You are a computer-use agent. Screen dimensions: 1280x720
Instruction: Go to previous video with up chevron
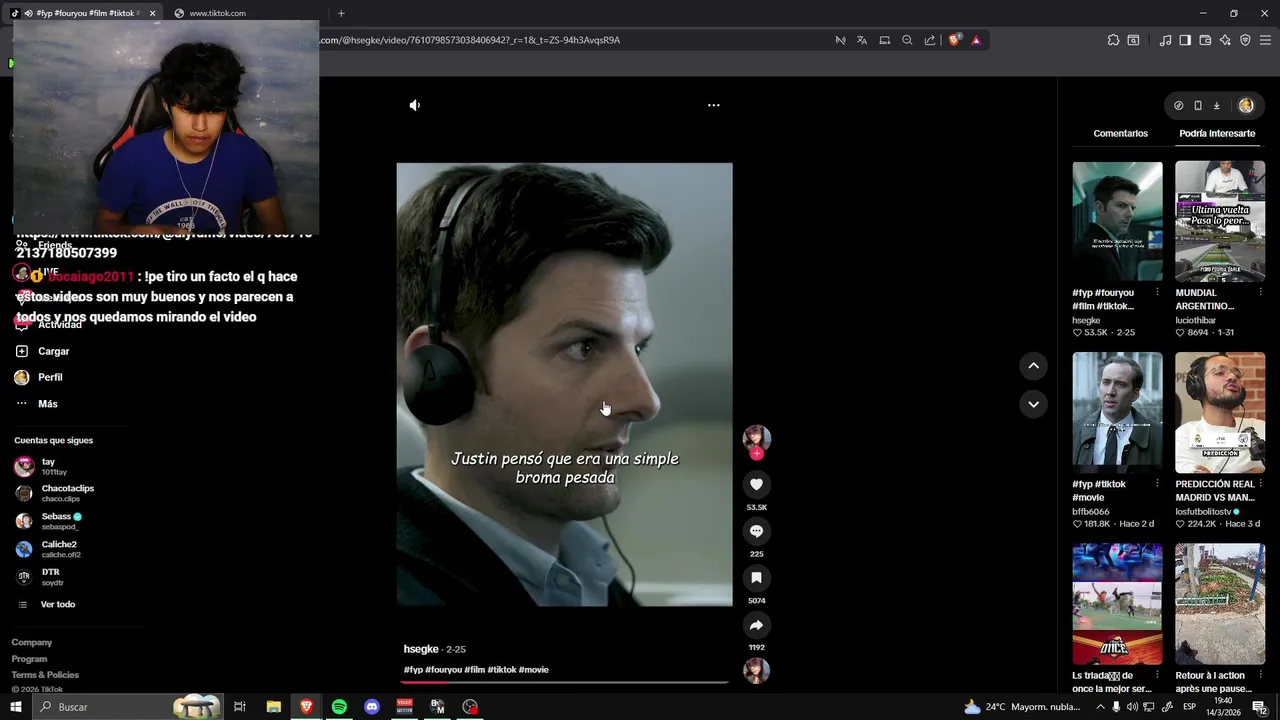pos(1034,366)
